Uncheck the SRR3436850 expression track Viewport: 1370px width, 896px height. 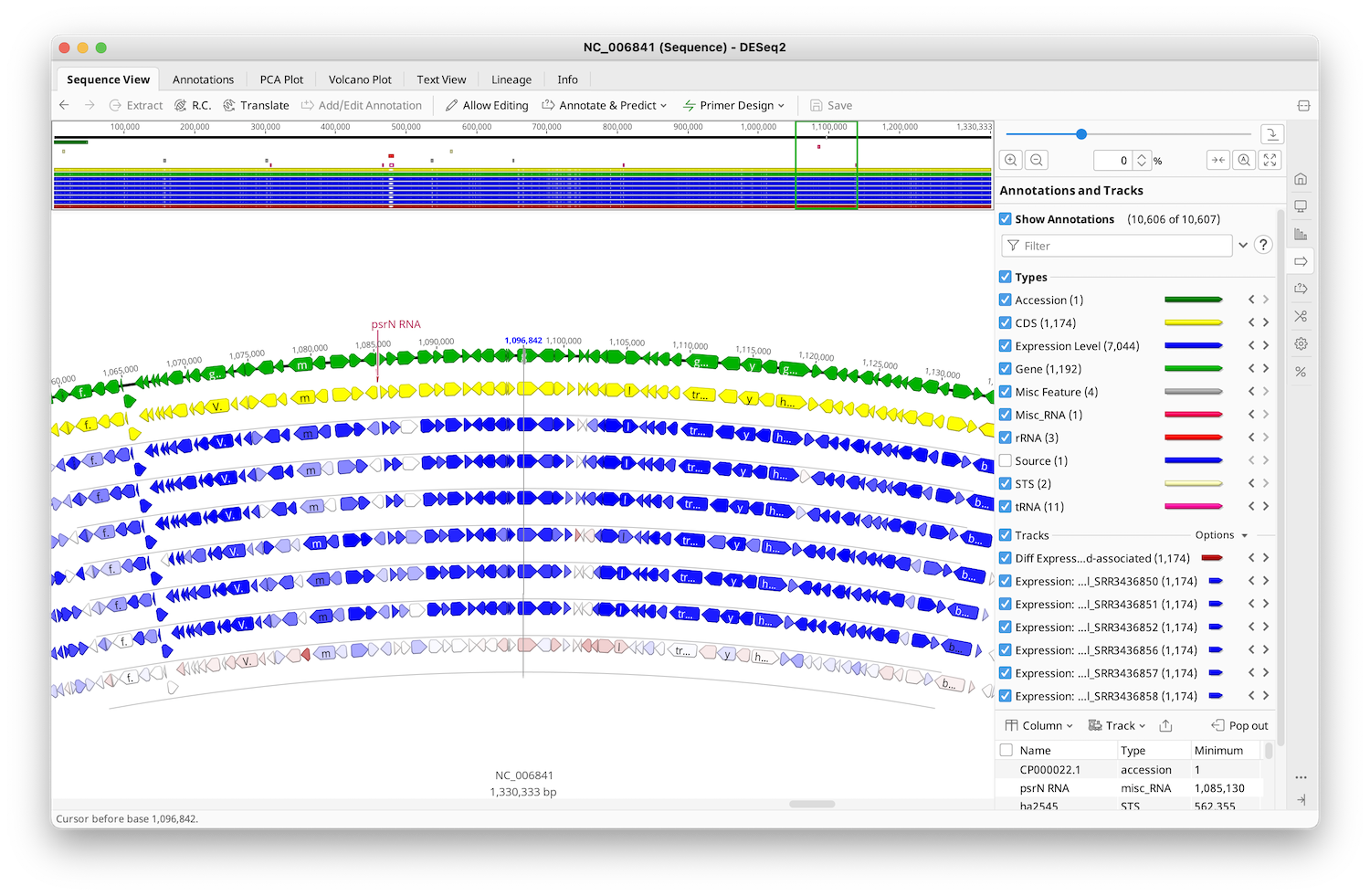click(x=1006, y=581)
